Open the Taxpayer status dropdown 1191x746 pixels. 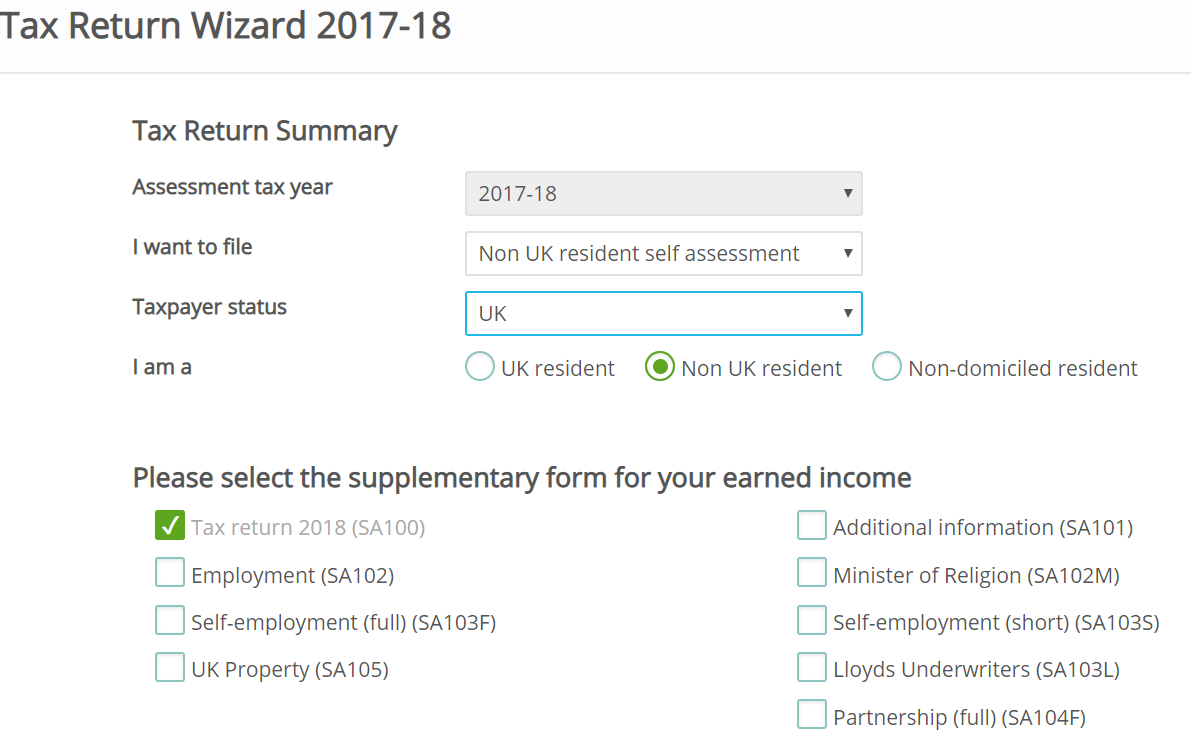point(663,313)
